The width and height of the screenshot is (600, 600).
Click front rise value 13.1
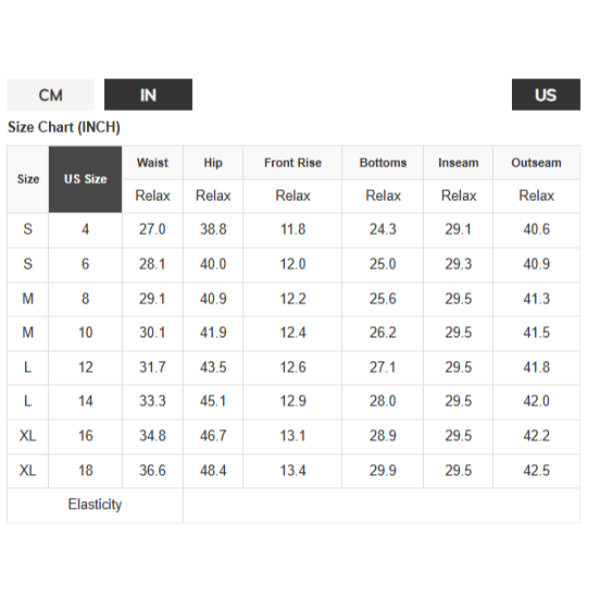pyautogui.click(x=293, y=435)
